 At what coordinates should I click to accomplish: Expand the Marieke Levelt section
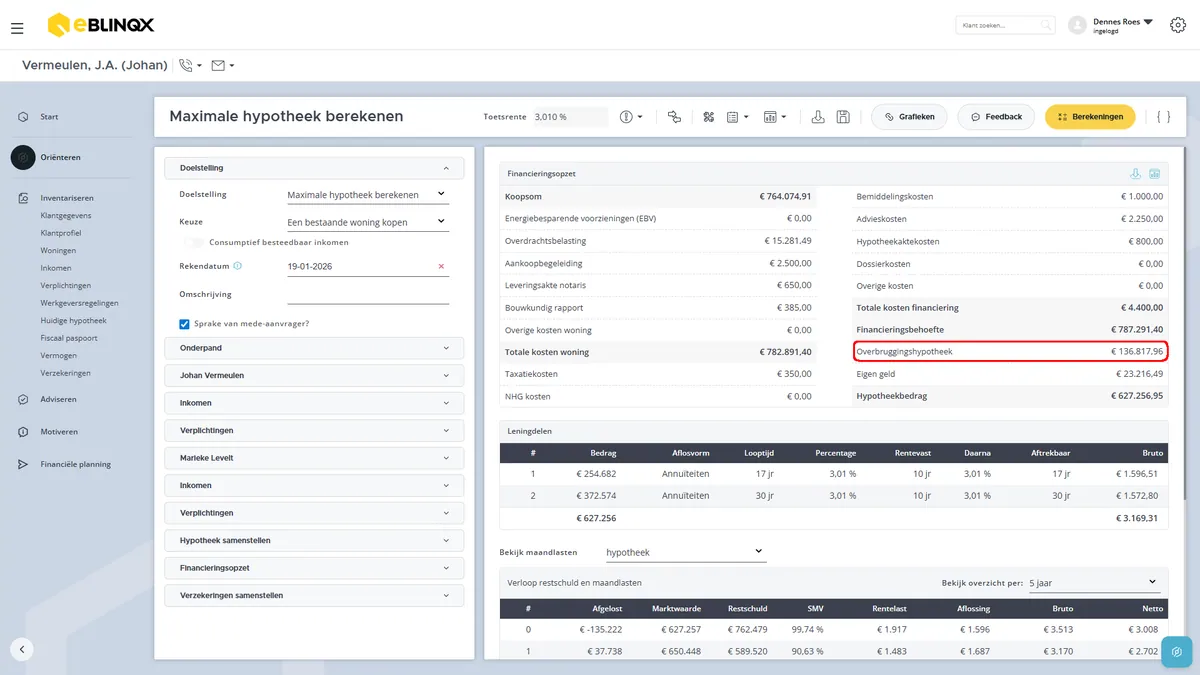click(x=314, y=458)
